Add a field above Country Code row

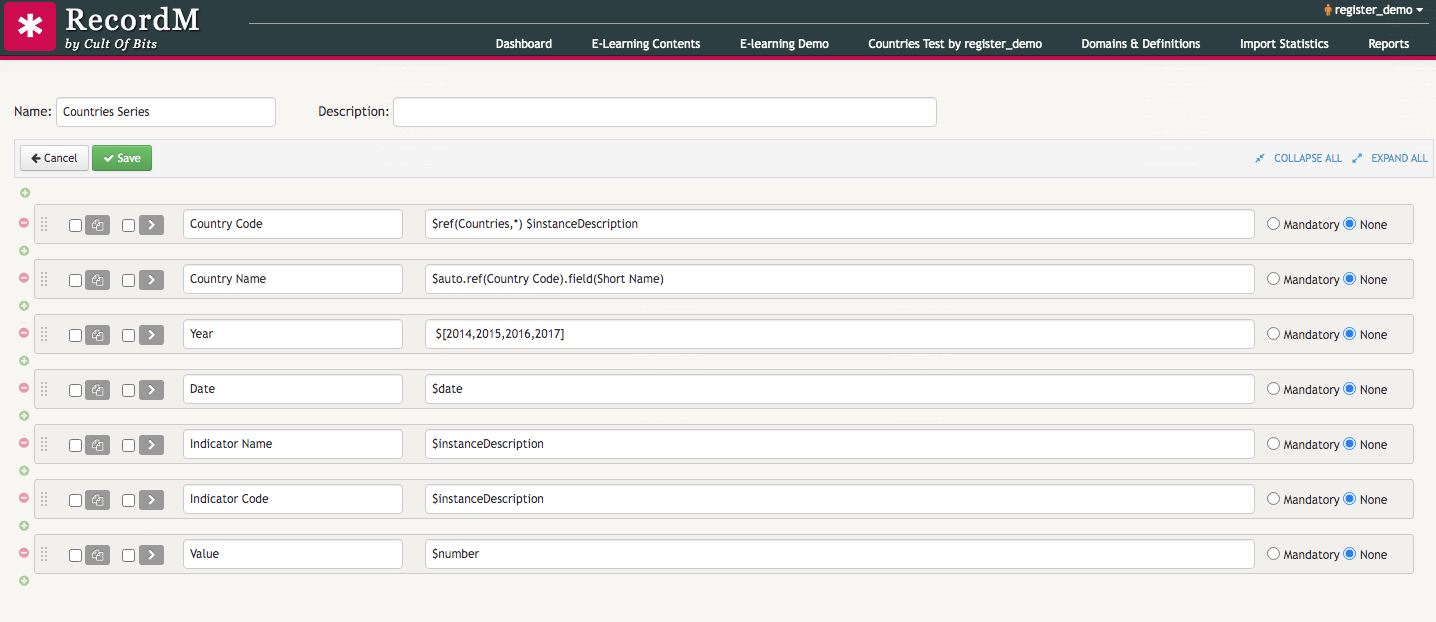point(24,193)
